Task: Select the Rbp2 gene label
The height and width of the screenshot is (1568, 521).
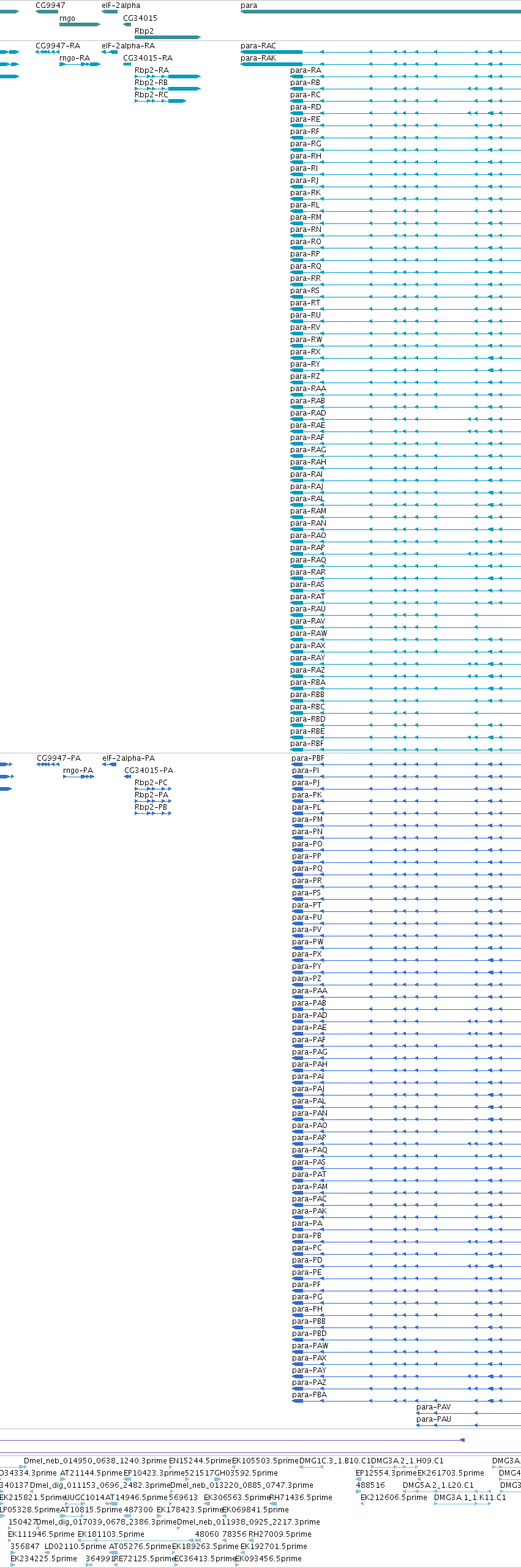Action: [144, 31]
